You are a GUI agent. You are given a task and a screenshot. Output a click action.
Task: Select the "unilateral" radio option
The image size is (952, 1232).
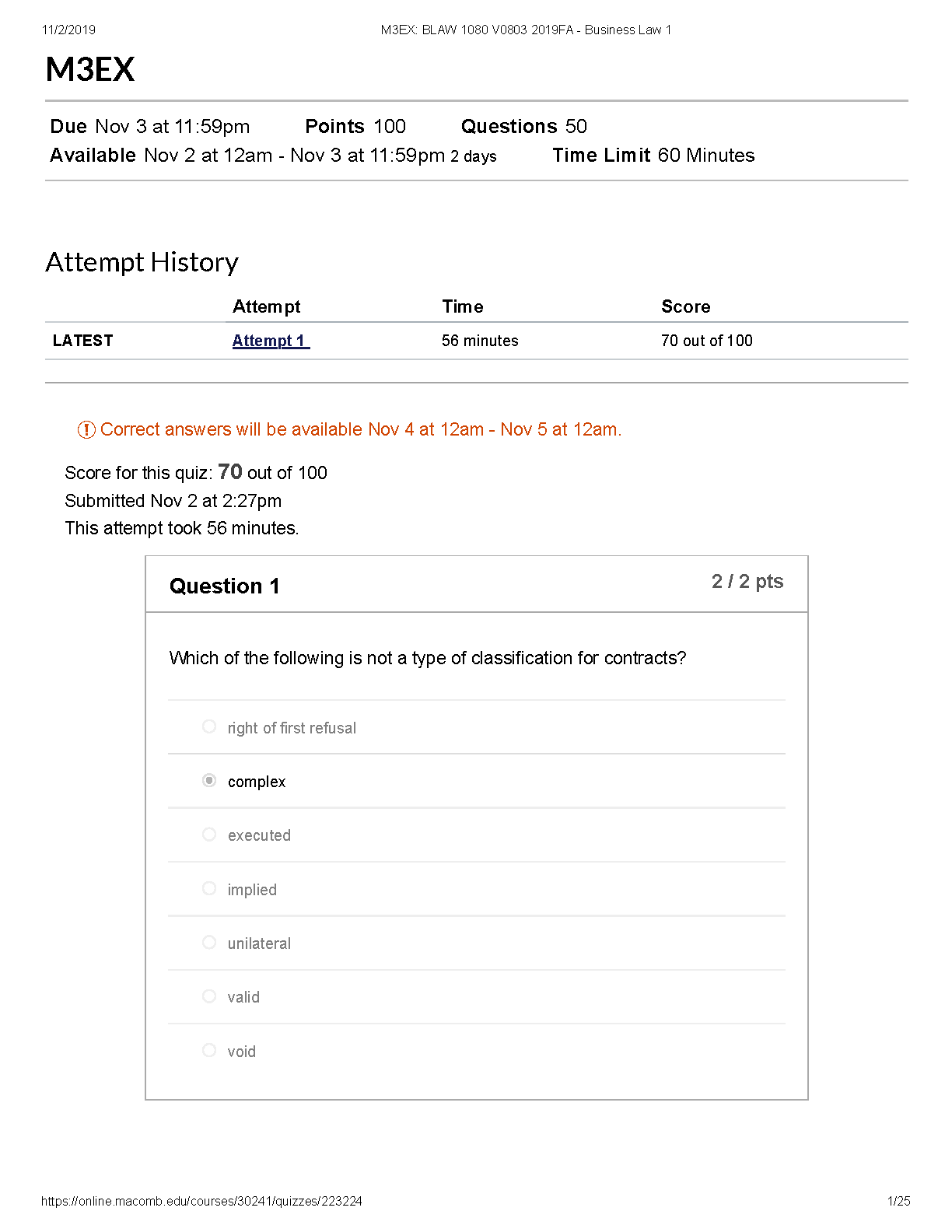[209, 943]
